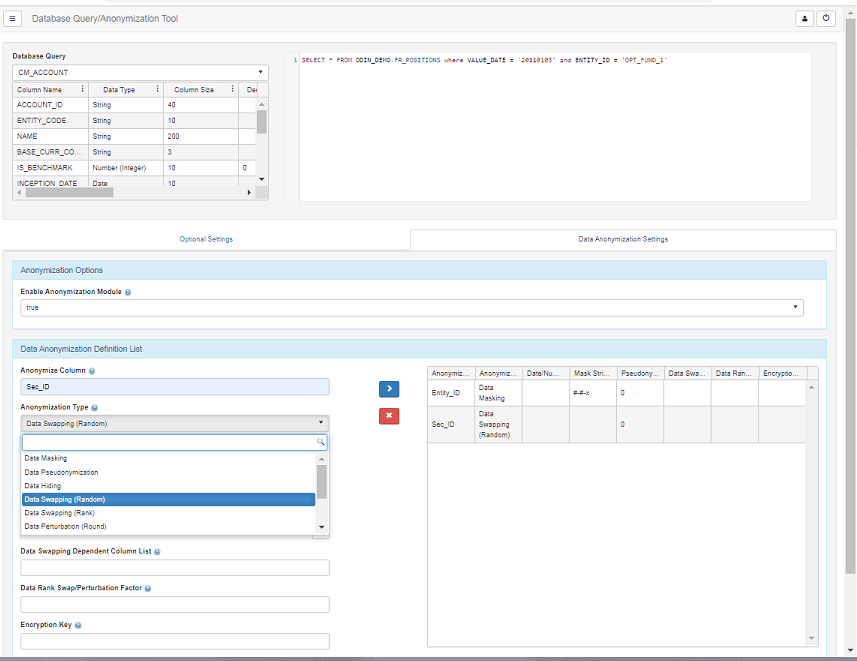This screenshot has width=857, height=661.
Task: Click the search magnifier in the type dropdown
Action: (320, 442)
